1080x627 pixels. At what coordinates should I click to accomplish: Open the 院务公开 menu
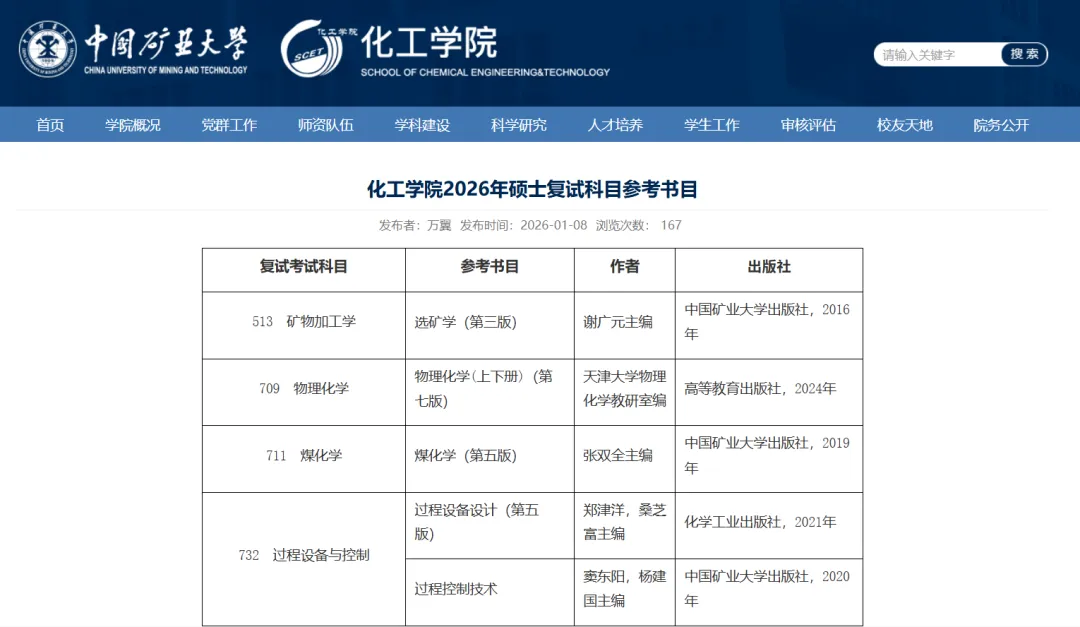pos(1000,125)
